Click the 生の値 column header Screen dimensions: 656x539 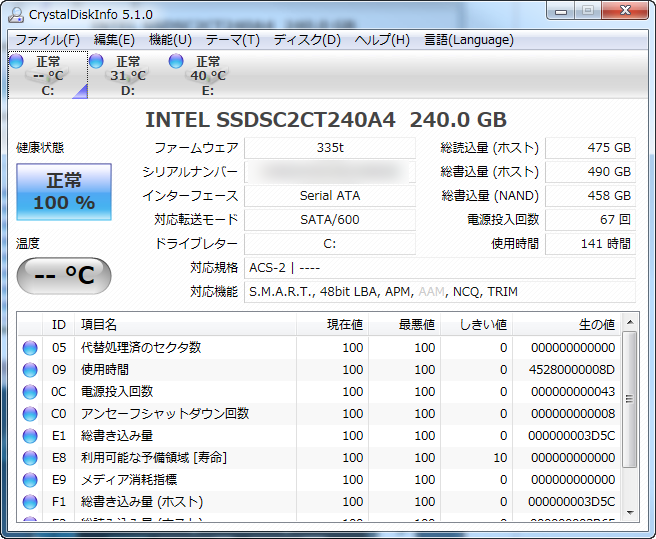click(x=596, y=324)
